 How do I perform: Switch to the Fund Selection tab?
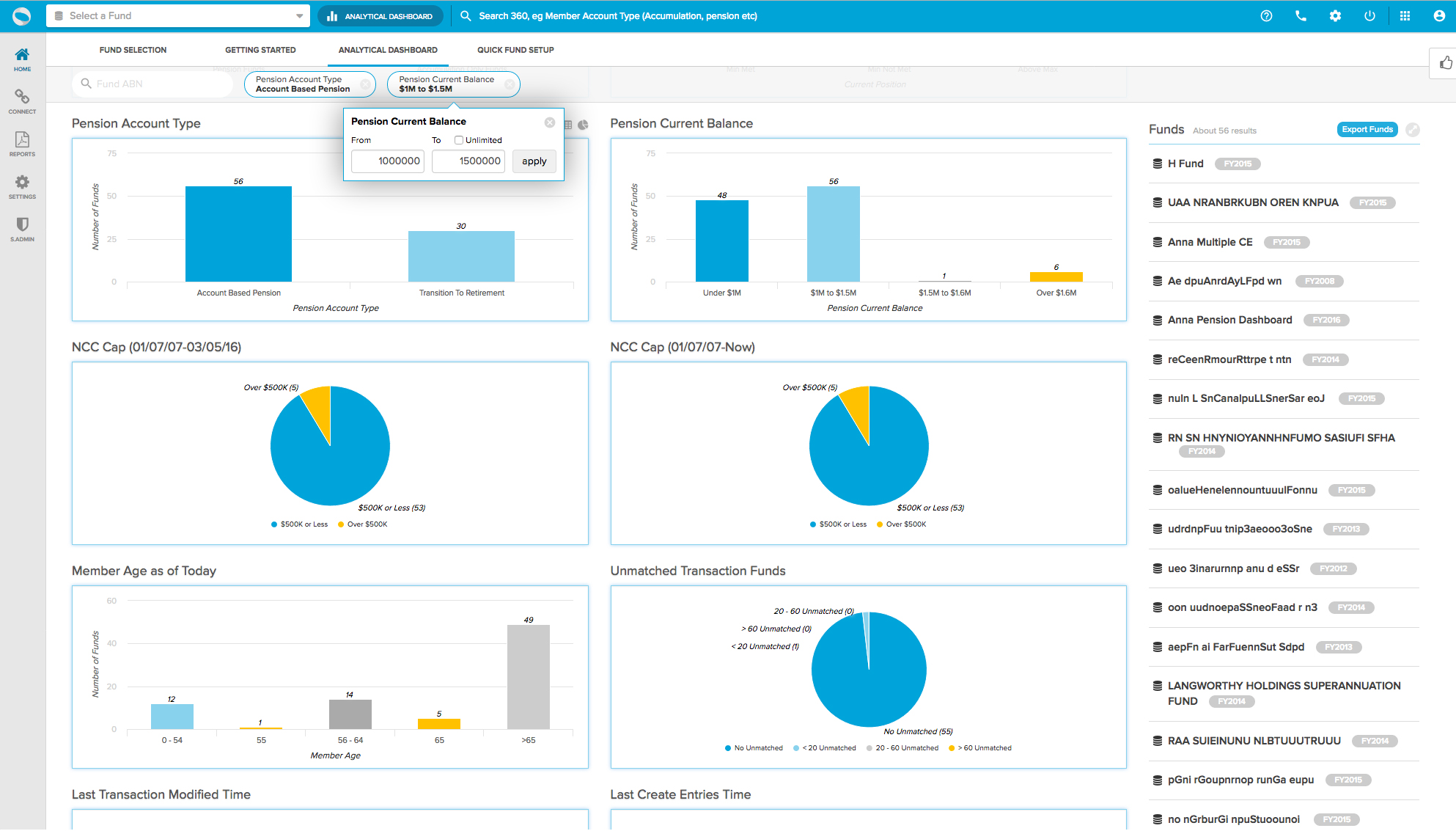(133, 50)
